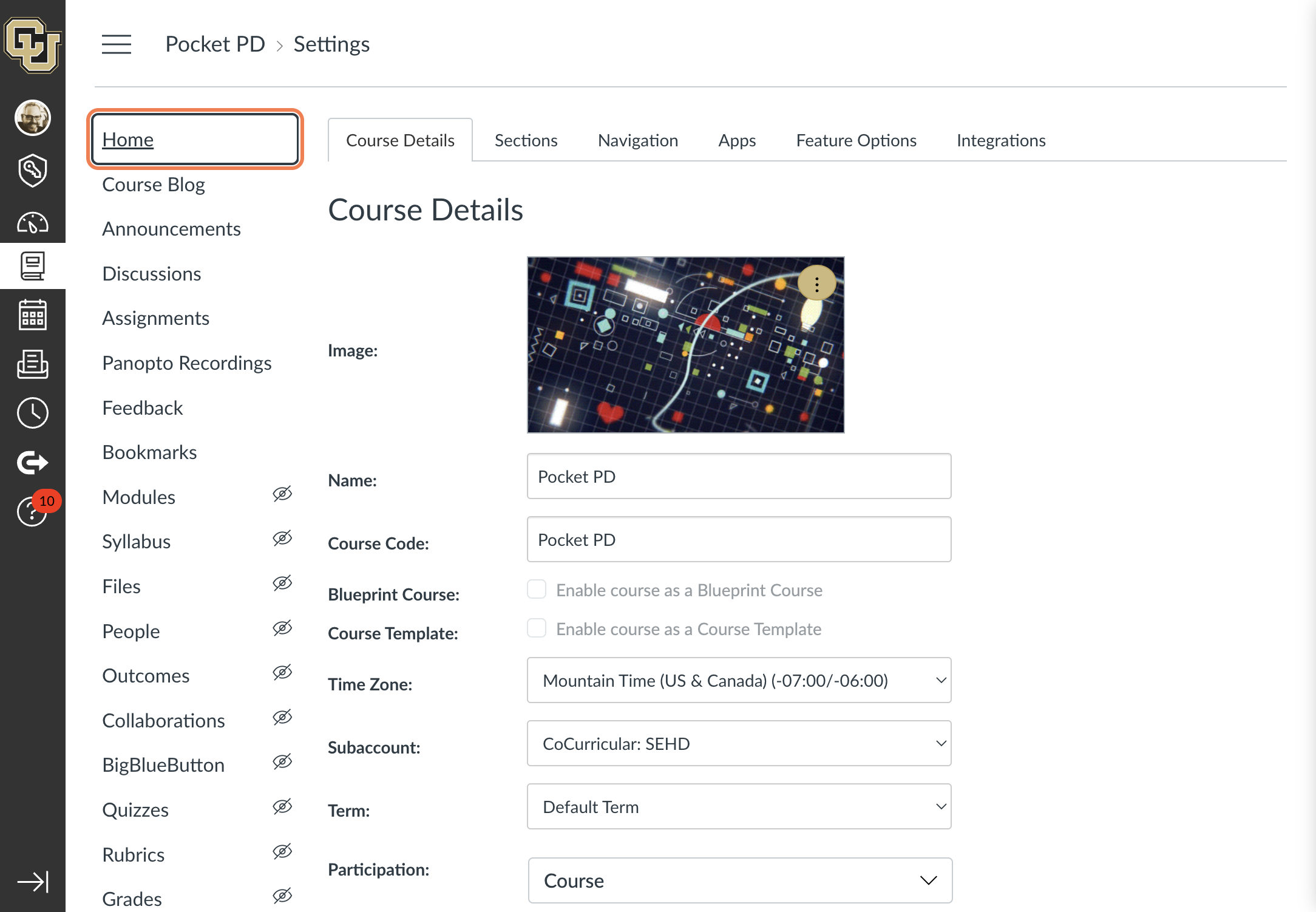This screenshot has height=912, width=1316.
Task: Toggle visibility icon next to Grades
Action: (x=282, y=896)
